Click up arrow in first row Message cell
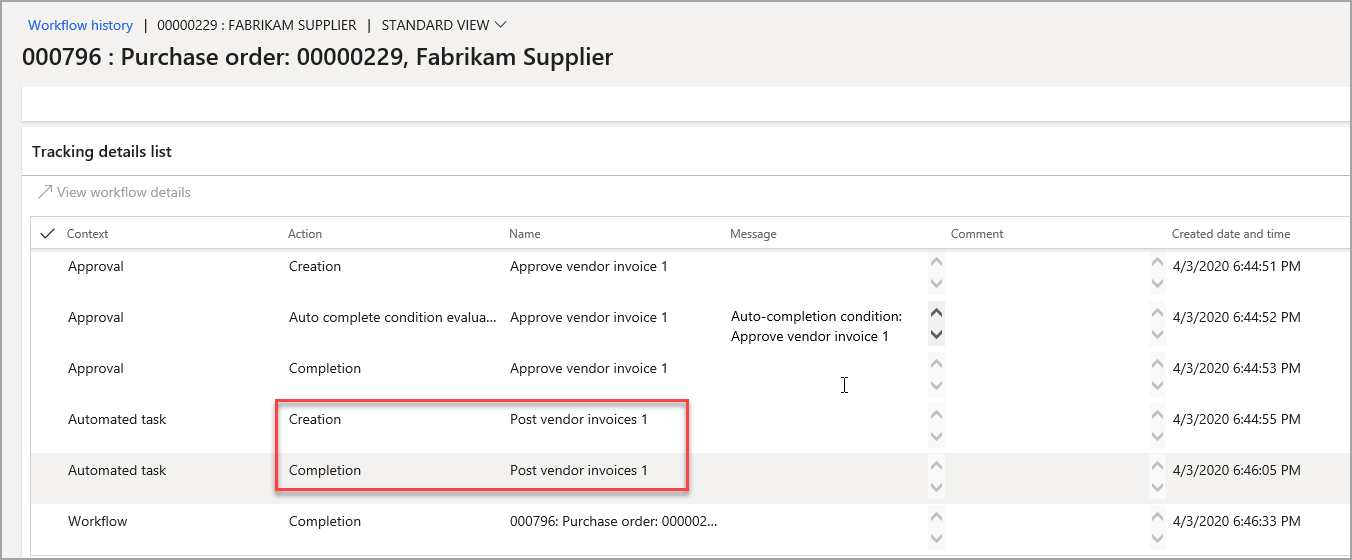This screenshot has width=1352, height=560. pos(937,261)
